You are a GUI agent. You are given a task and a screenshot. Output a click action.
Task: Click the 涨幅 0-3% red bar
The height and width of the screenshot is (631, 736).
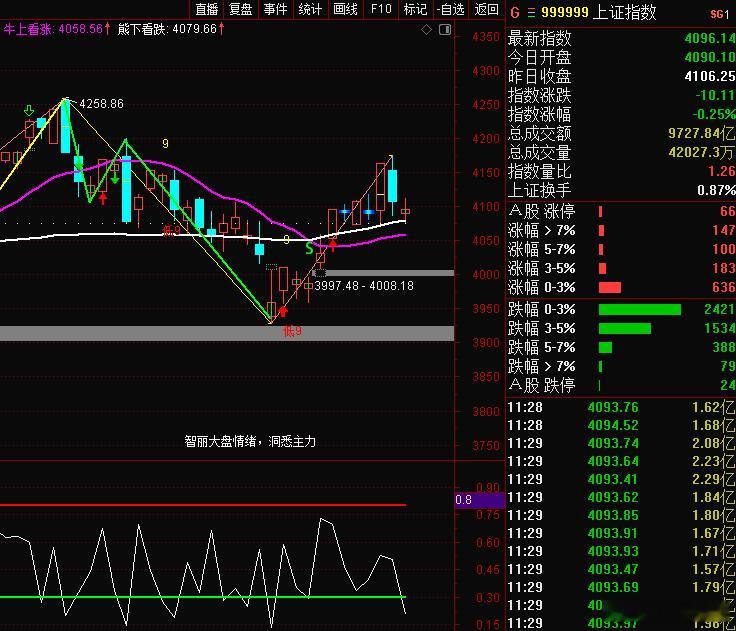(610, 287)
